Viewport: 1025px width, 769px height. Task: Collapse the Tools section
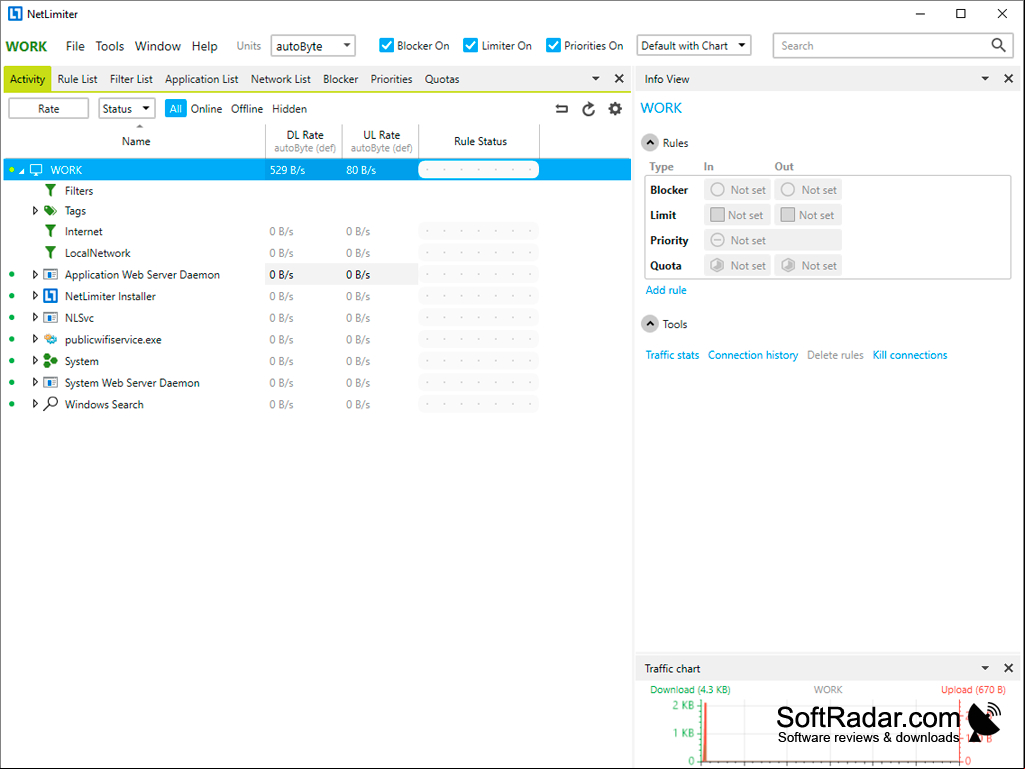pyautogui.click(x=650, y=324)
